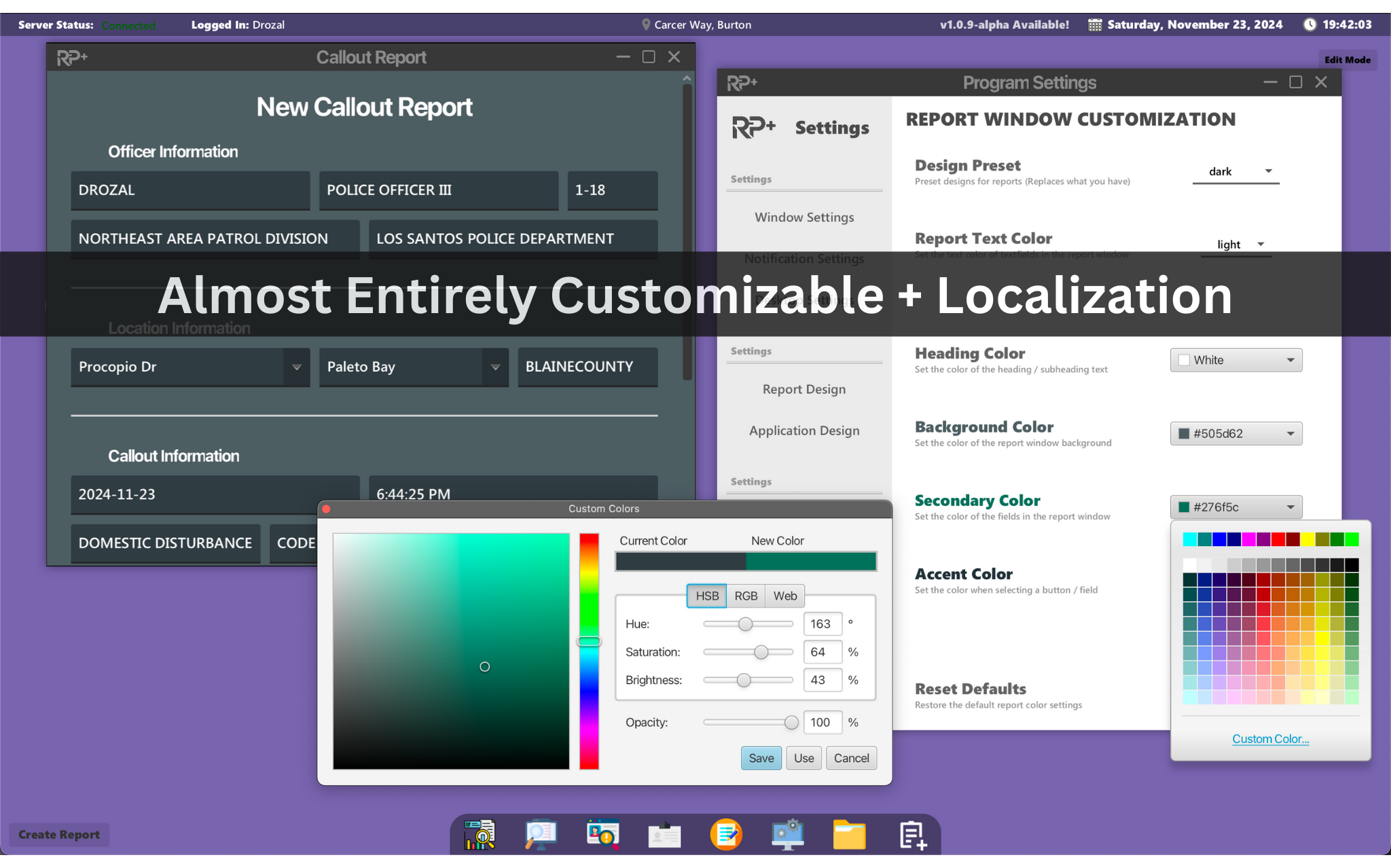The image size is (1391, 868).
Task: Open the report statistics icon in dock
Action: pos(480,835)
